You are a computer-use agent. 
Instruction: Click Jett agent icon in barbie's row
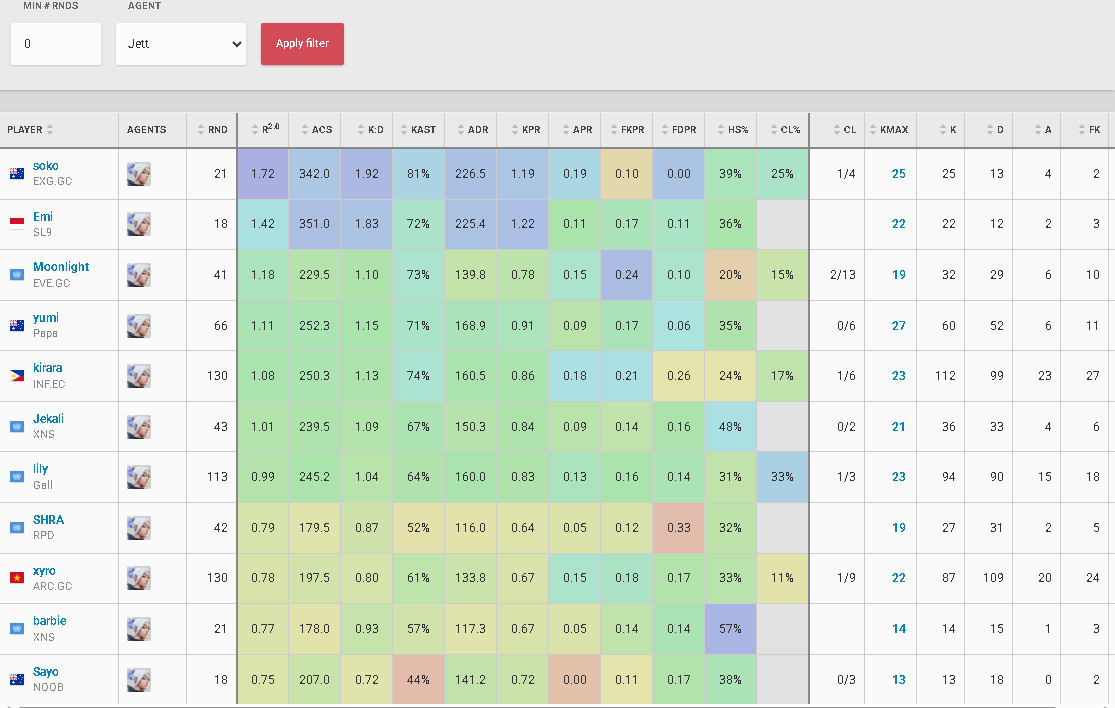[139, 628]
